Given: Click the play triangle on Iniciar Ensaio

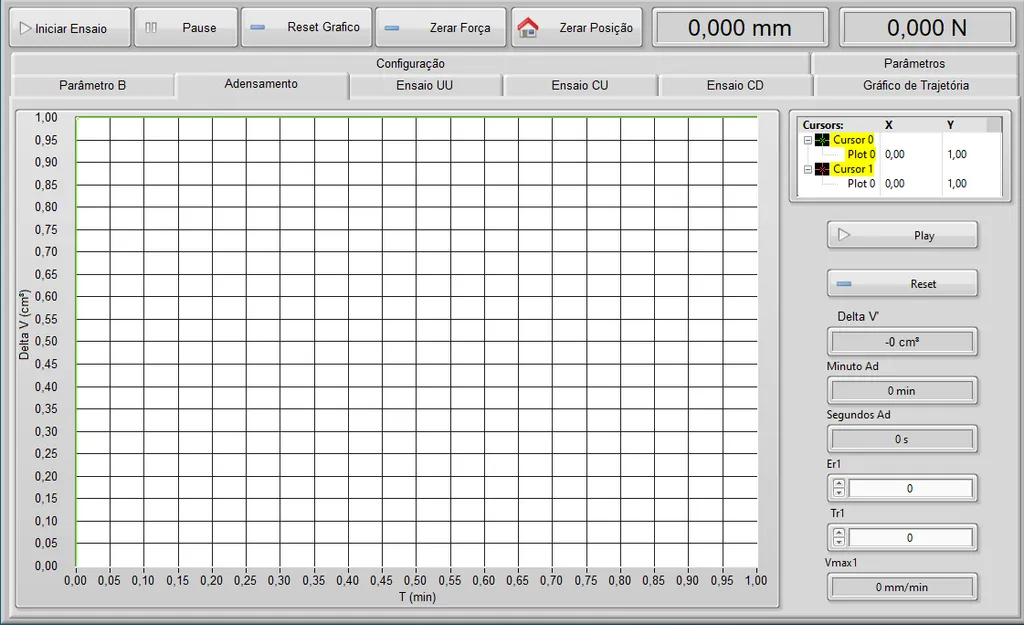Looking at the screenshot, I should 25,28.
